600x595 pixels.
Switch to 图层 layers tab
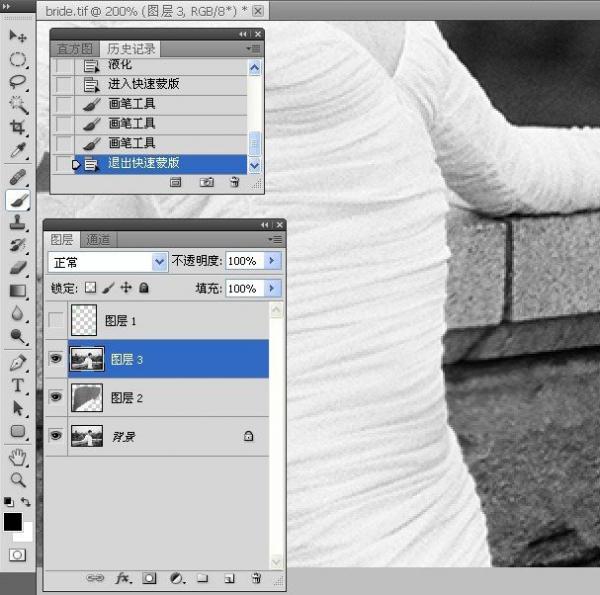click(62, 239)
